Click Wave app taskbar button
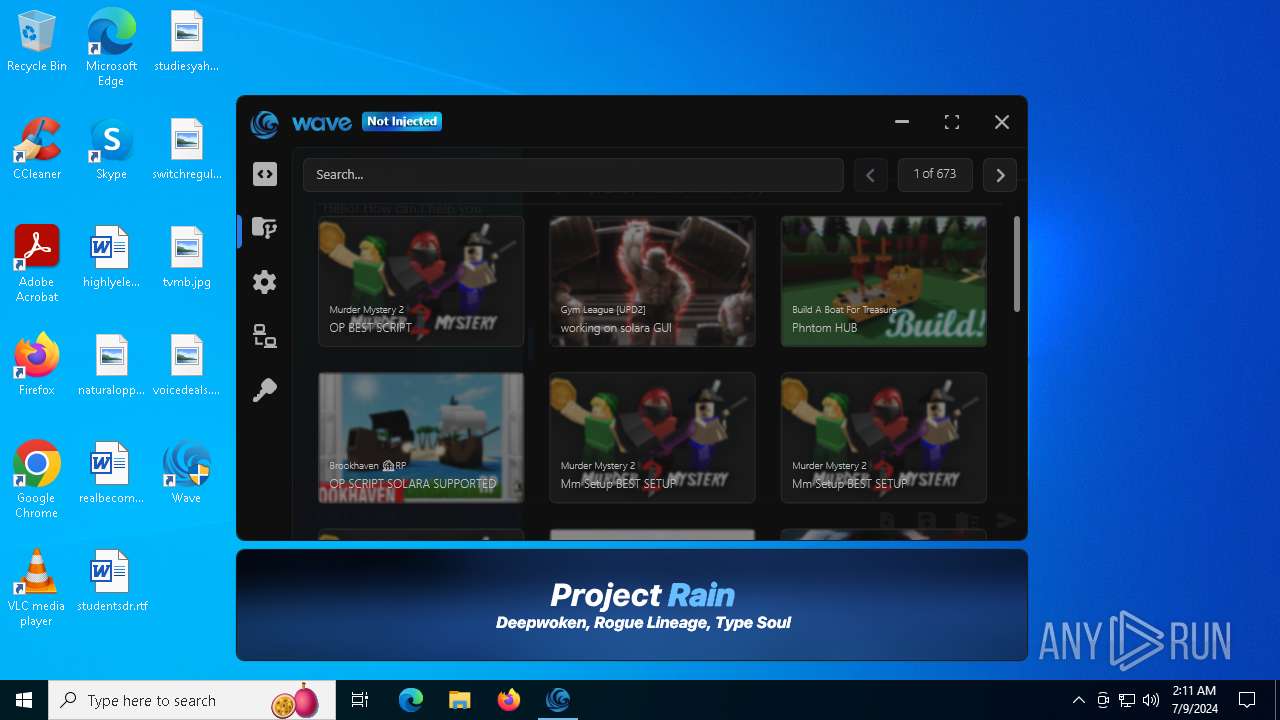 click(x=558, y=700)
